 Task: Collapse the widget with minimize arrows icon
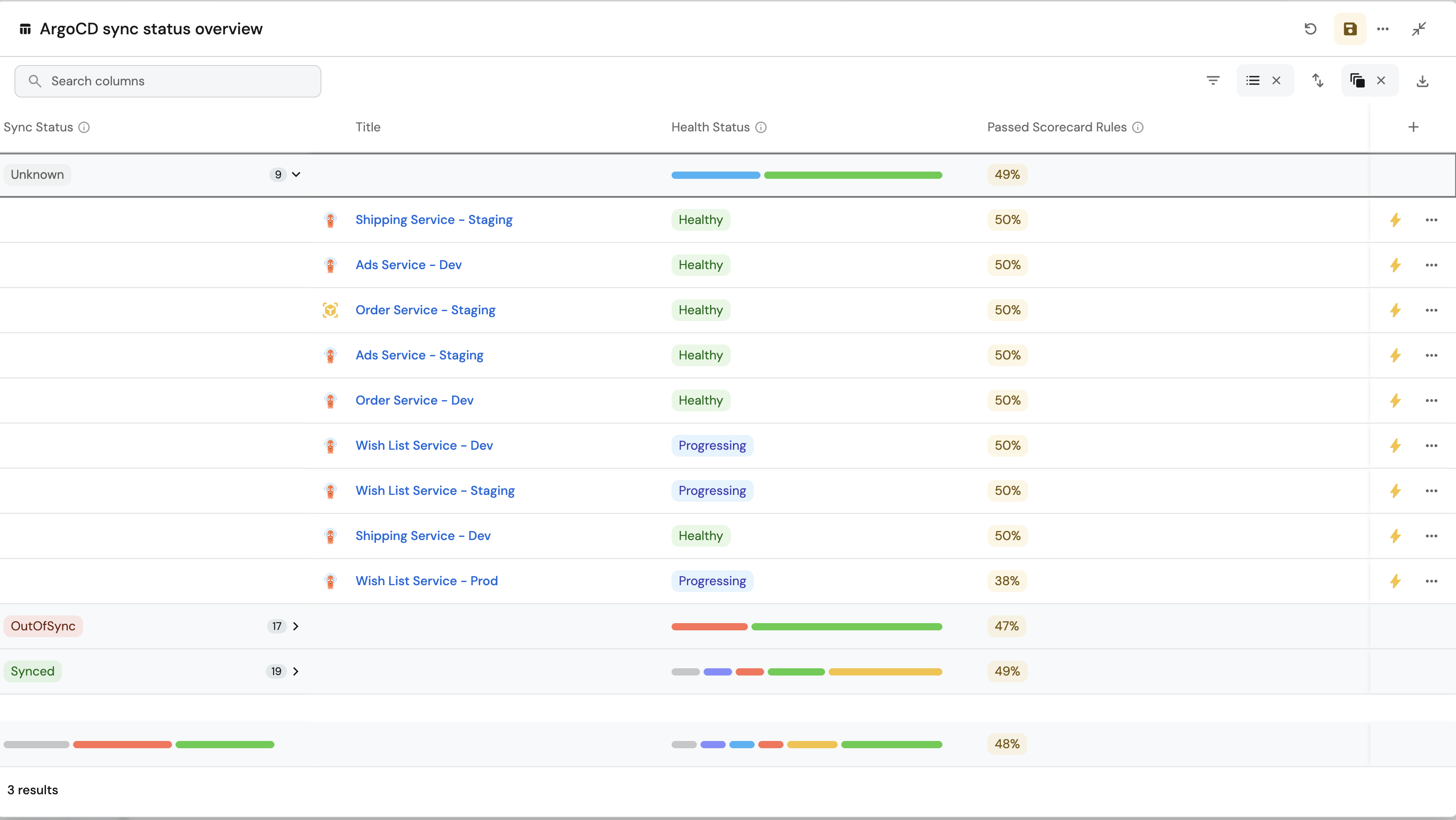[1419, 29]
